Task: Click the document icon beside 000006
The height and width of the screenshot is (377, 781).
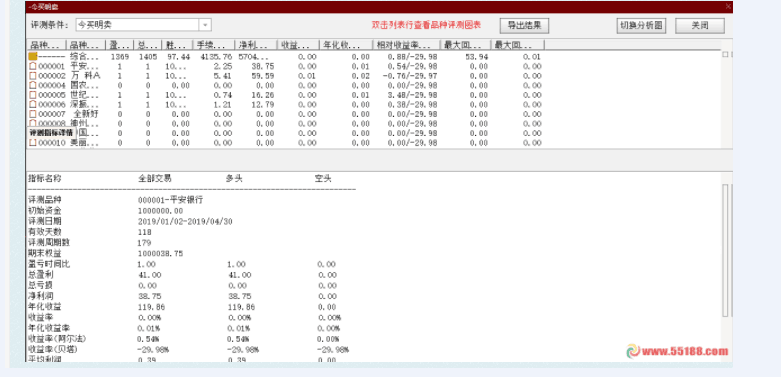Action: (x=33, y=104)
